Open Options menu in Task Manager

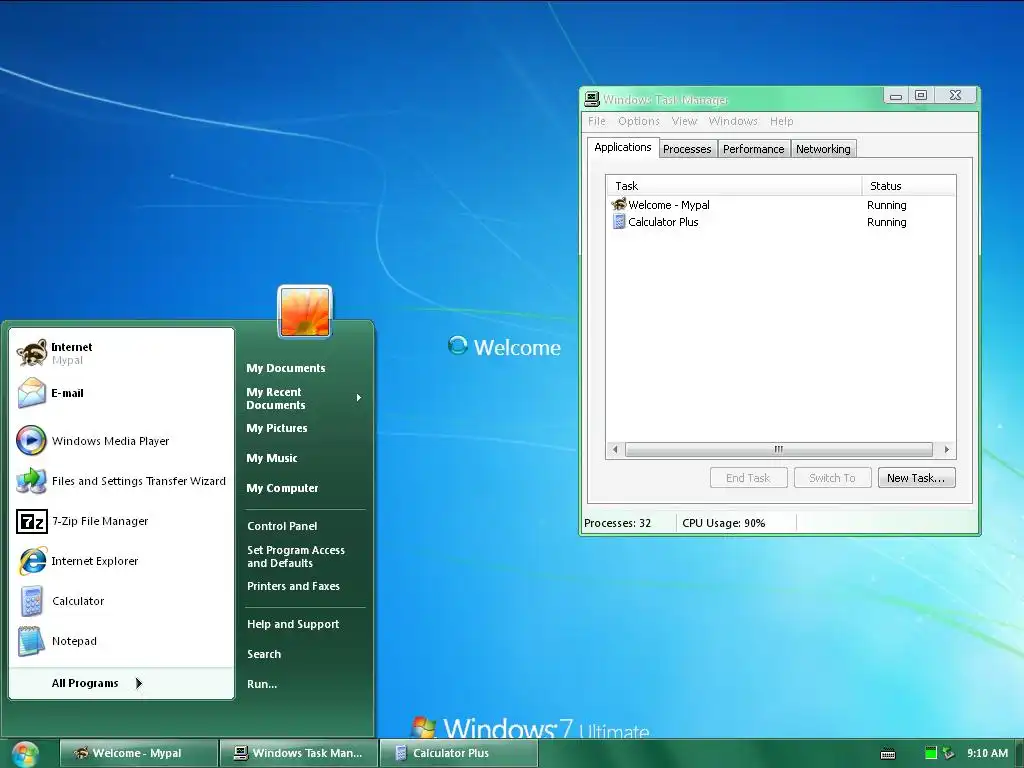click(639, 121)
